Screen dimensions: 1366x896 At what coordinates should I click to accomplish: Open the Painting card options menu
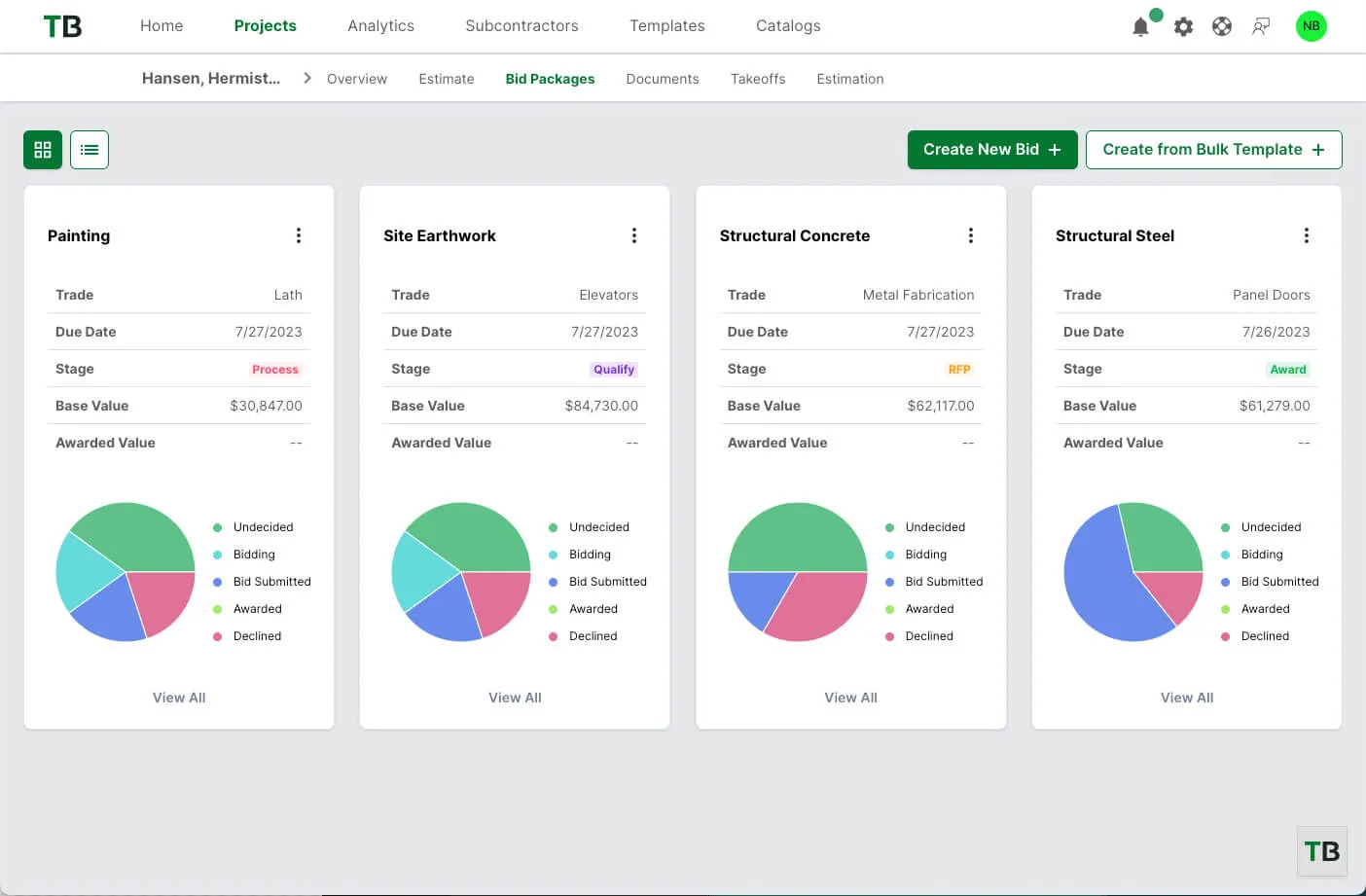(299, 234)
